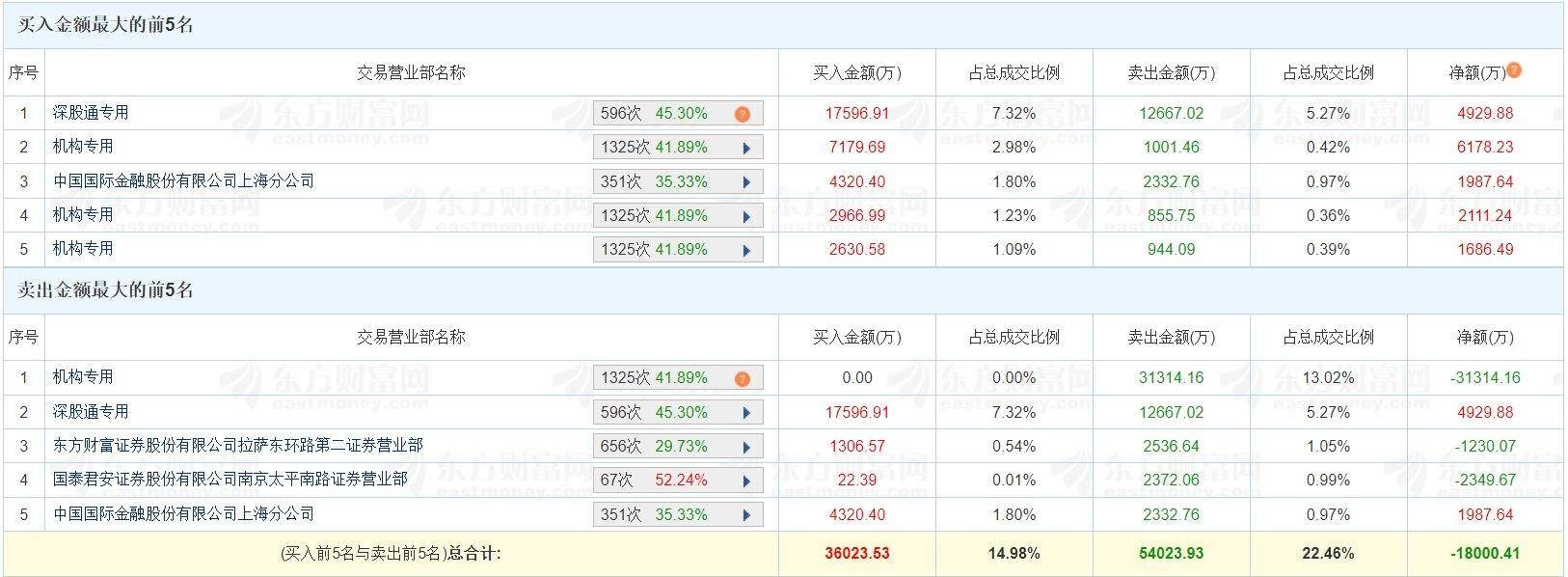Expand the 国泰君安证券南京太平南路 row arrow

746,481
